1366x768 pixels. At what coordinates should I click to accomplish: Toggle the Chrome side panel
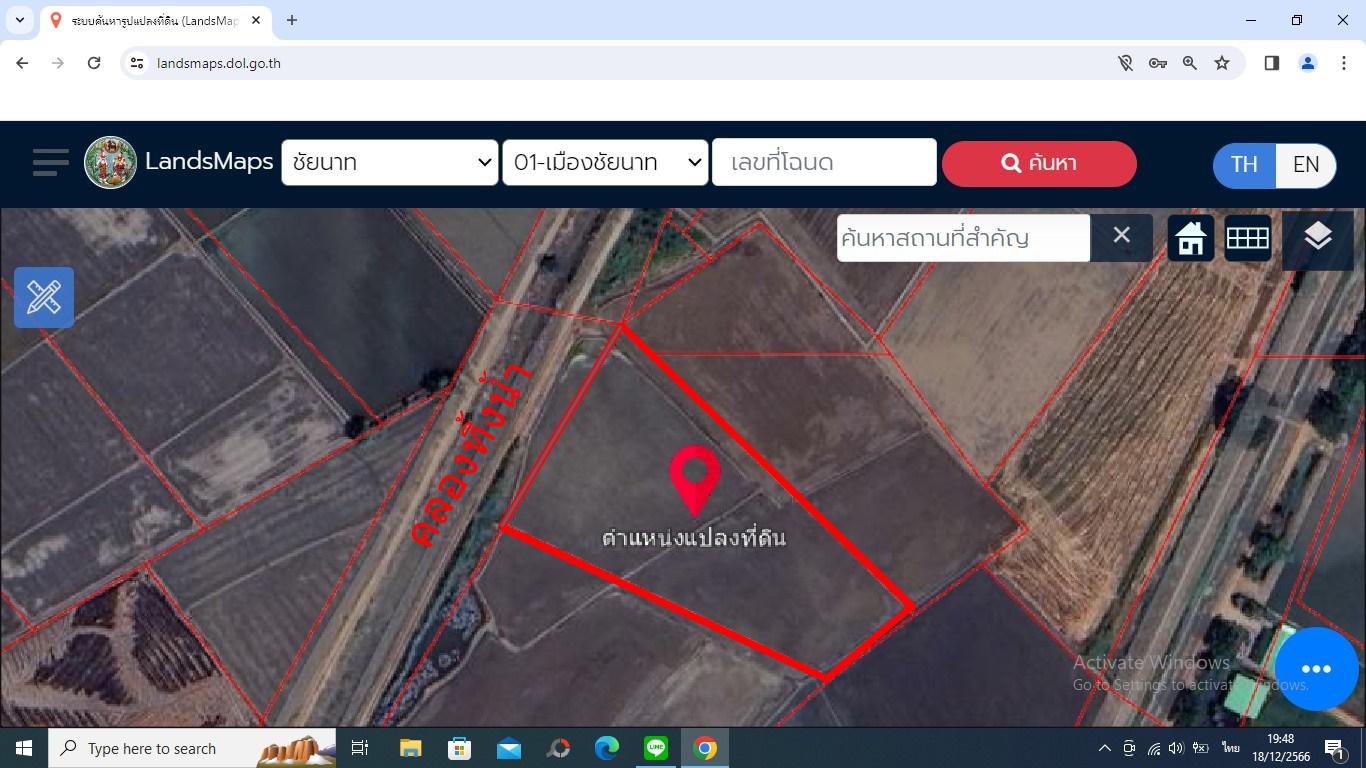(x=1272, y=63)
